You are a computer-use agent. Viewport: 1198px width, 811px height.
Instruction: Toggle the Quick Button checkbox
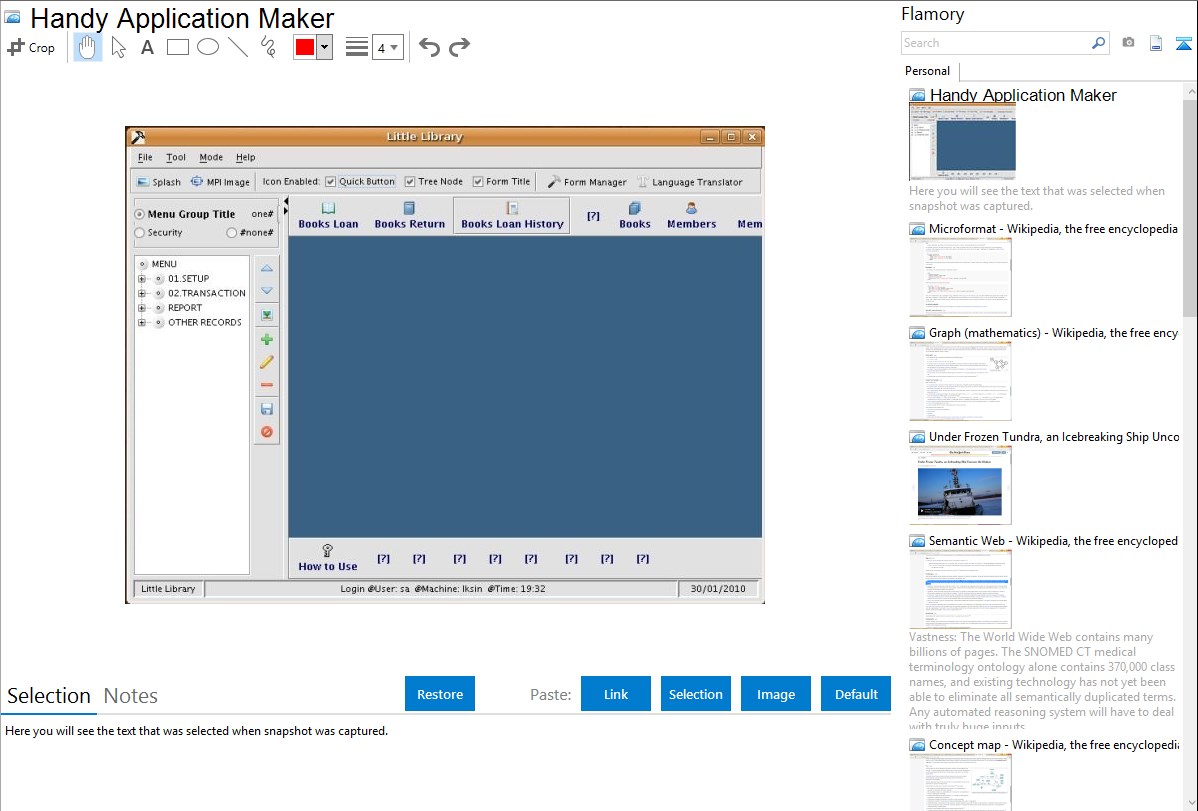click(x=330, y=182)
